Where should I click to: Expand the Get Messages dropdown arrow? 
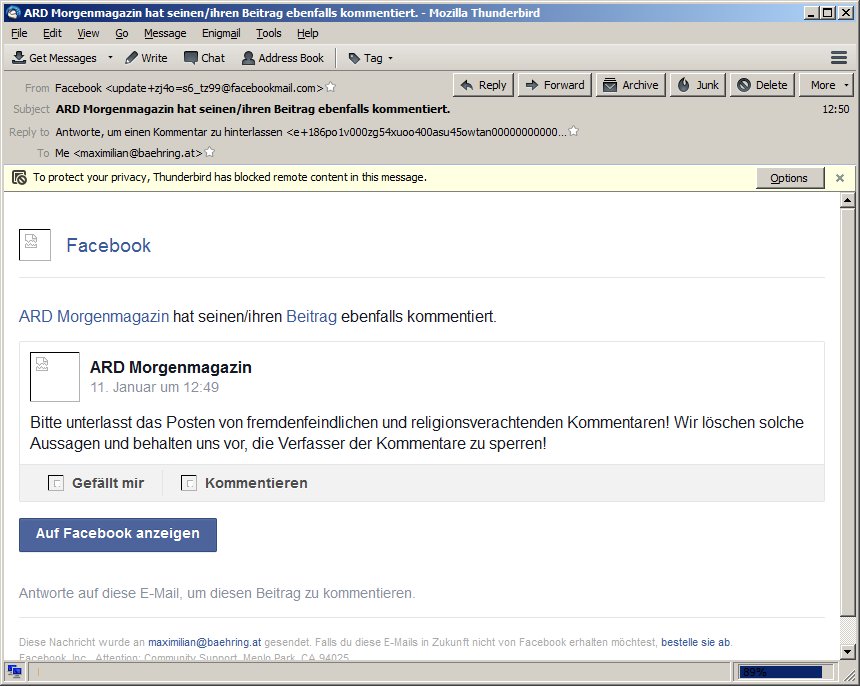point(110,58)
